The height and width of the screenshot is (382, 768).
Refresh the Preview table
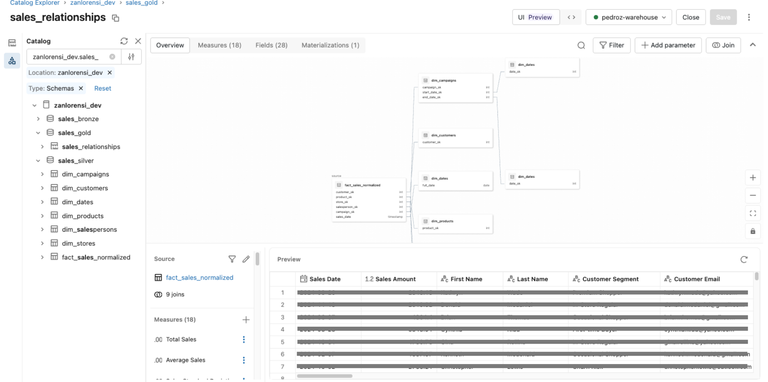coord(744,260)
